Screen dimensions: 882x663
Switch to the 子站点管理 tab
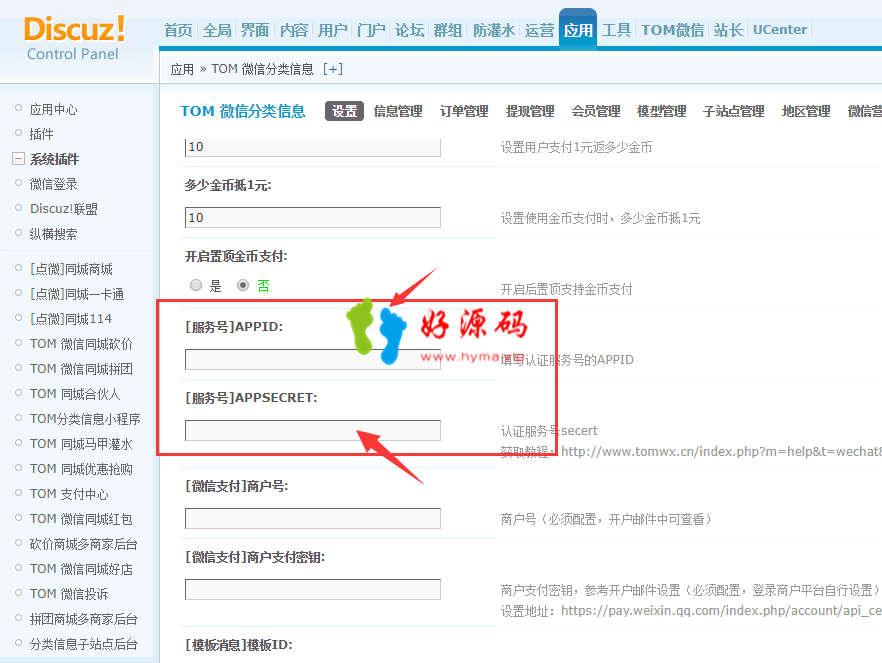coord(734,111)
